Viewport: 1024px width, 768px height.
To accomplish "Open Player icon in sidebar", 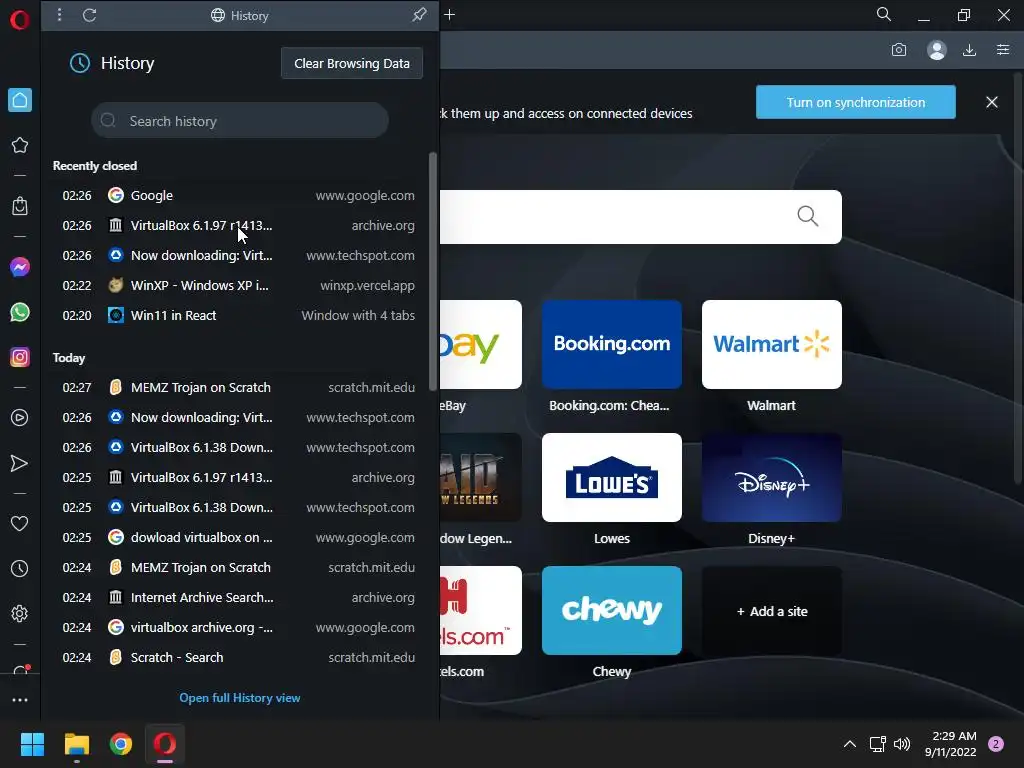I will 20,417.
